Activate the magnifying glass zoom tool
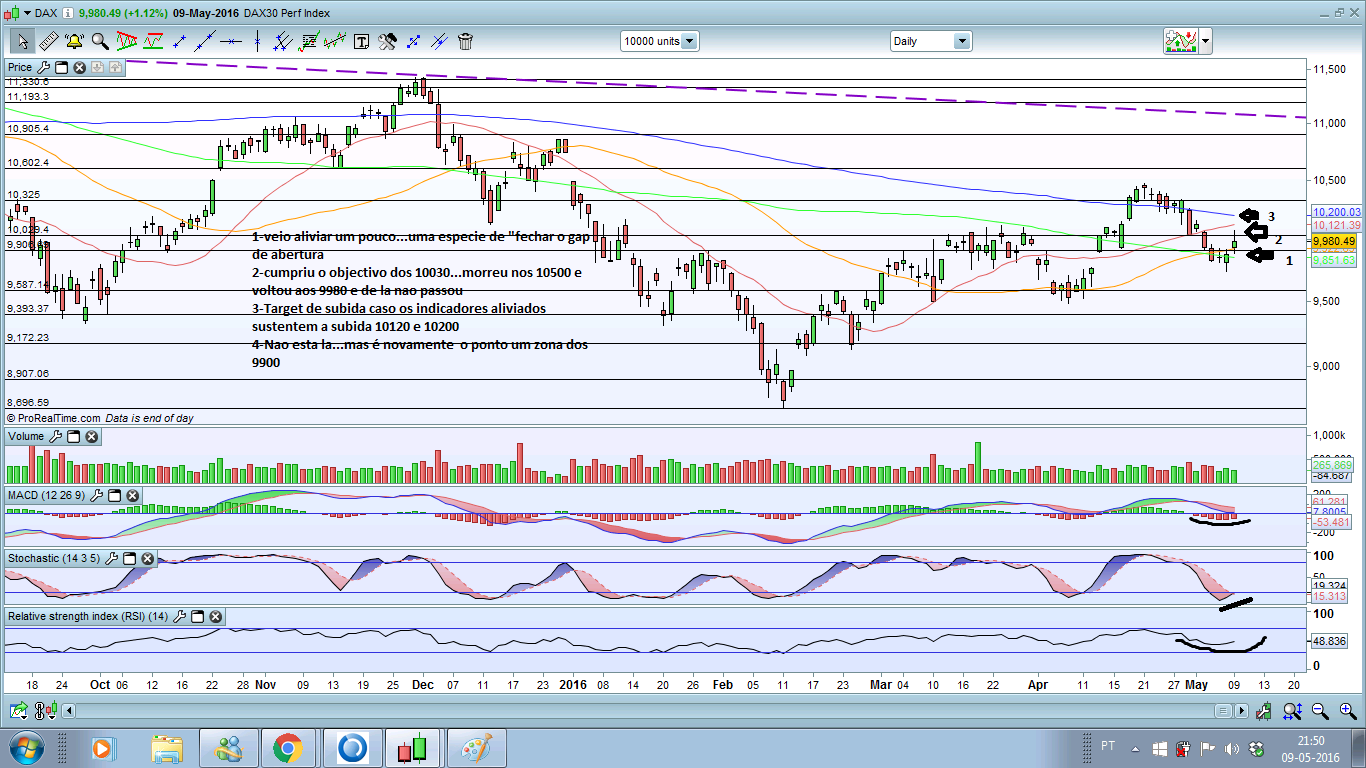1366x768 pixels. tap(100, 41)
